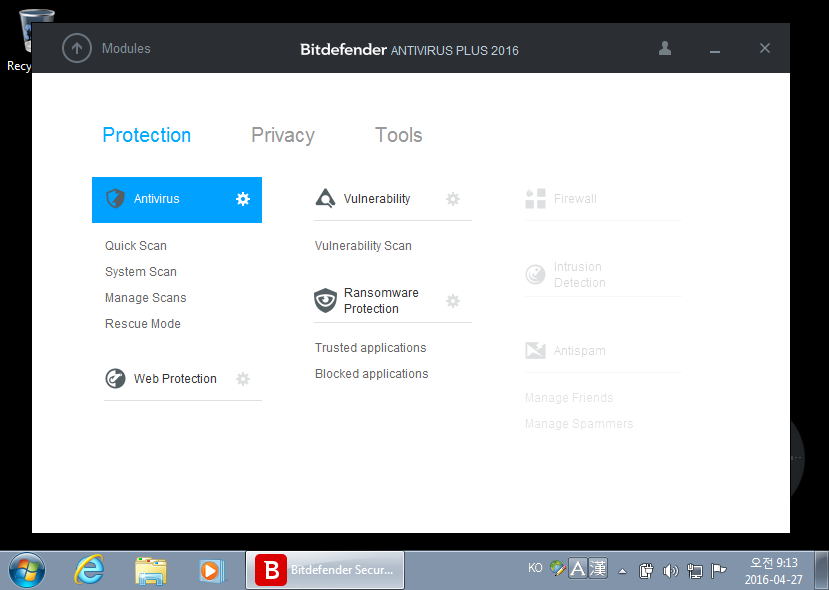Open Blocked applications list
The height and width of the screenshot is (590, 829).
click(x=372, y=374)
